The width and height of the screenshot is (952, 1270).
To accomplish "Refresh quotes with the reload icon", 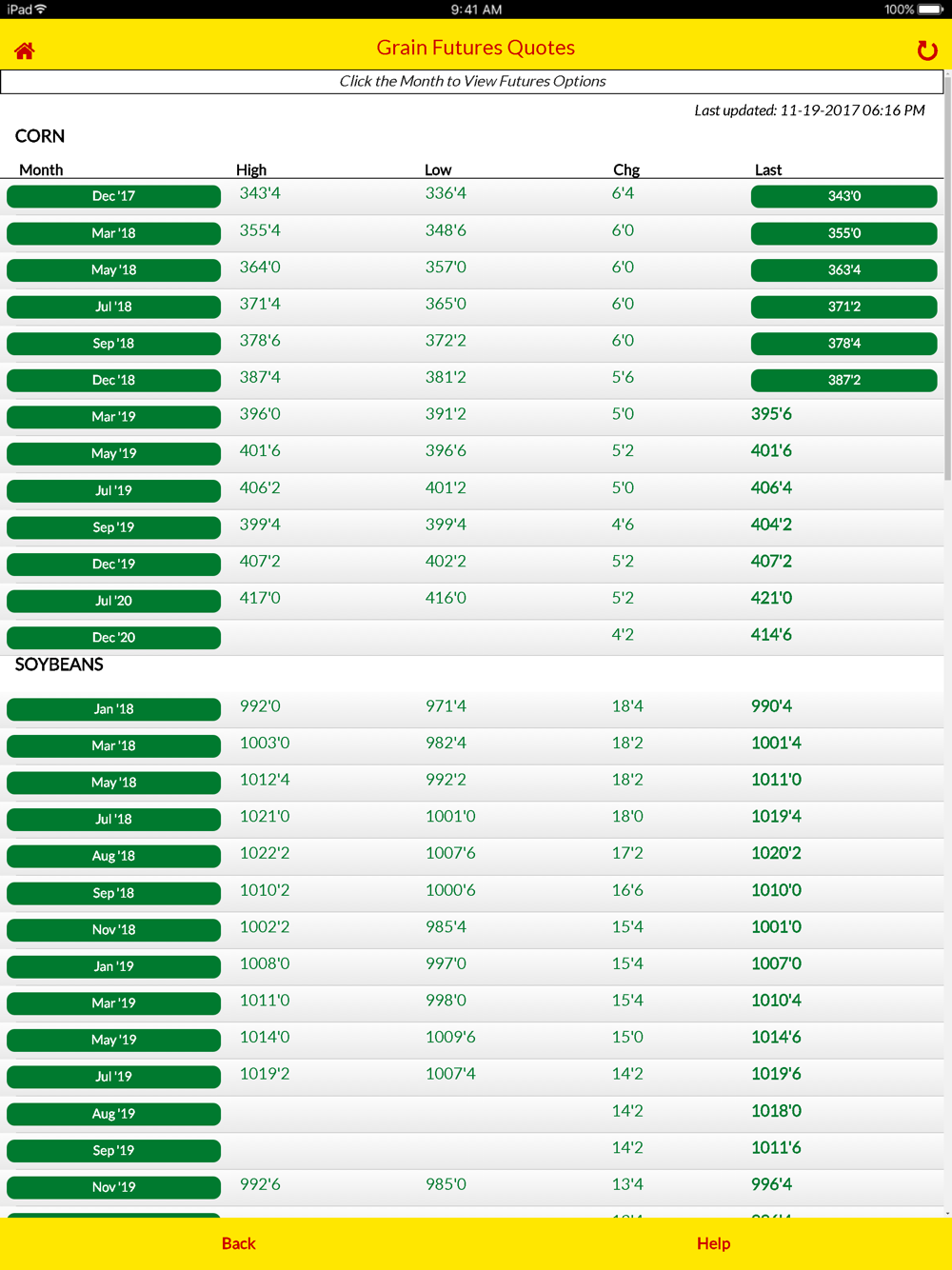I will (926, 50).
